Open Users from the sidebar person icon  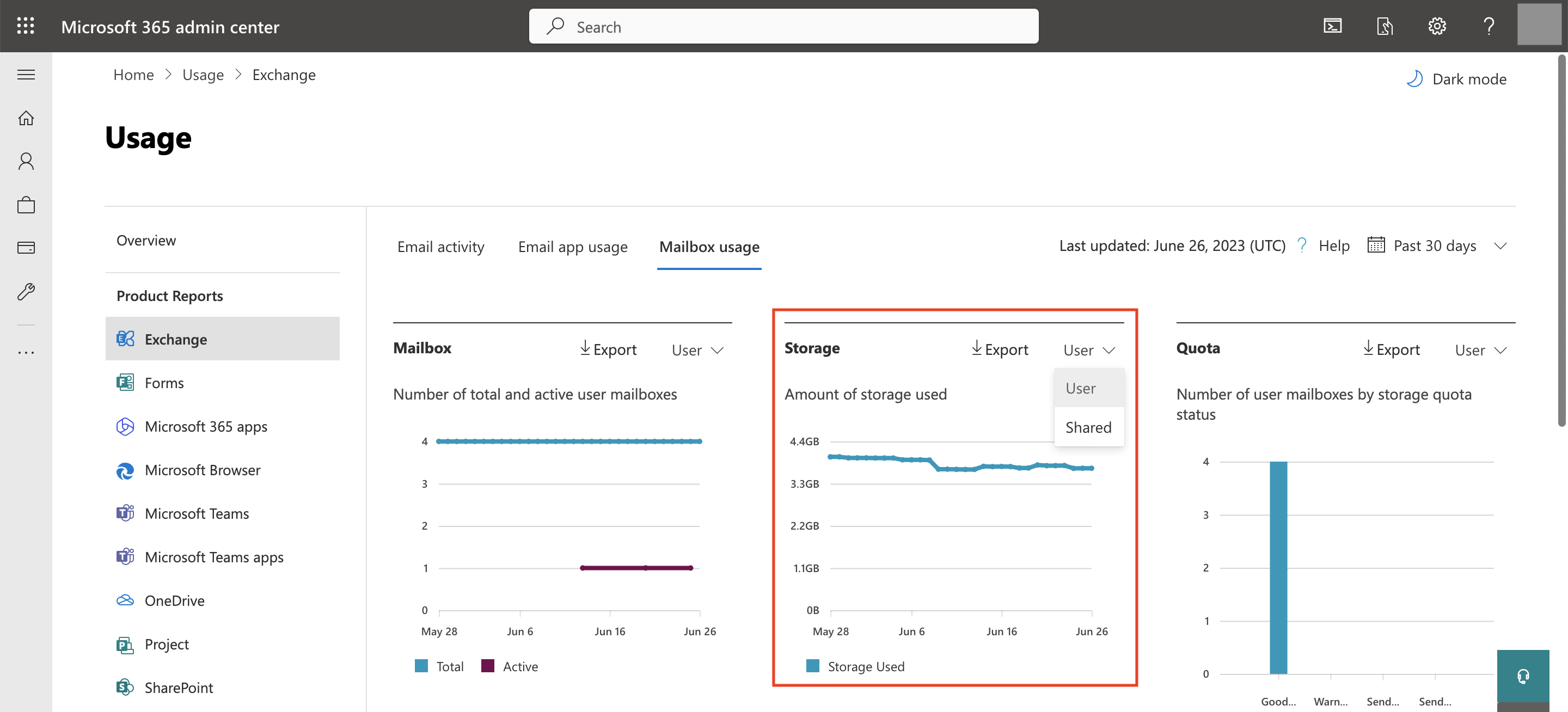(x=26, y=161)
